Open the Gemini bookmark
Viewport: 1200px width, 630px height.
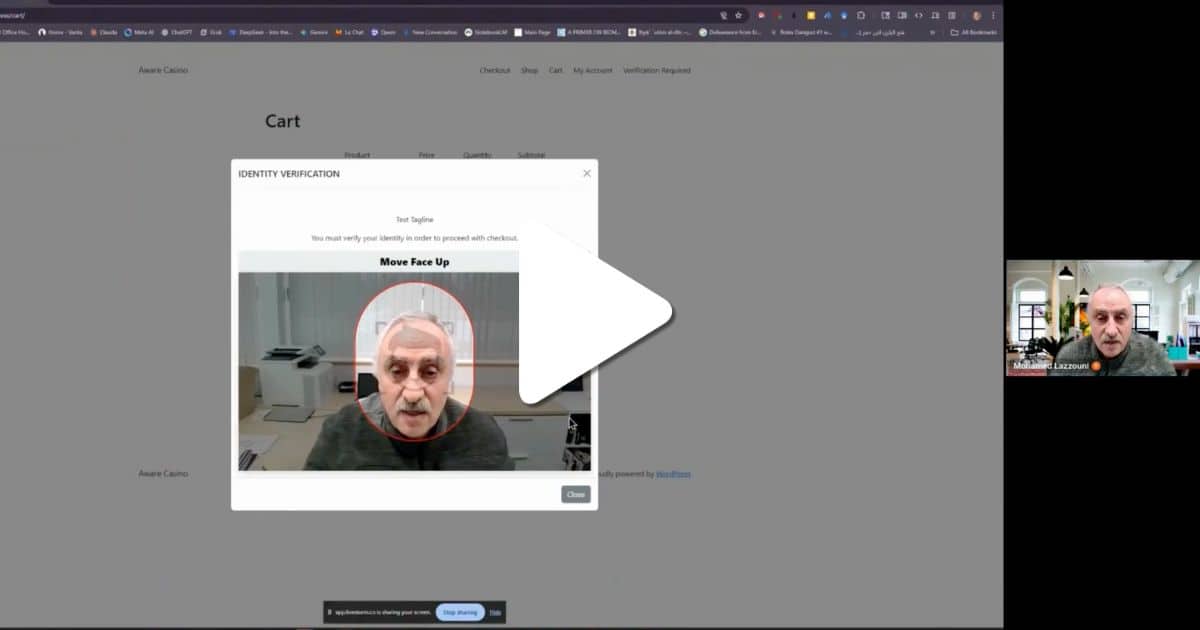click(314, 32)
